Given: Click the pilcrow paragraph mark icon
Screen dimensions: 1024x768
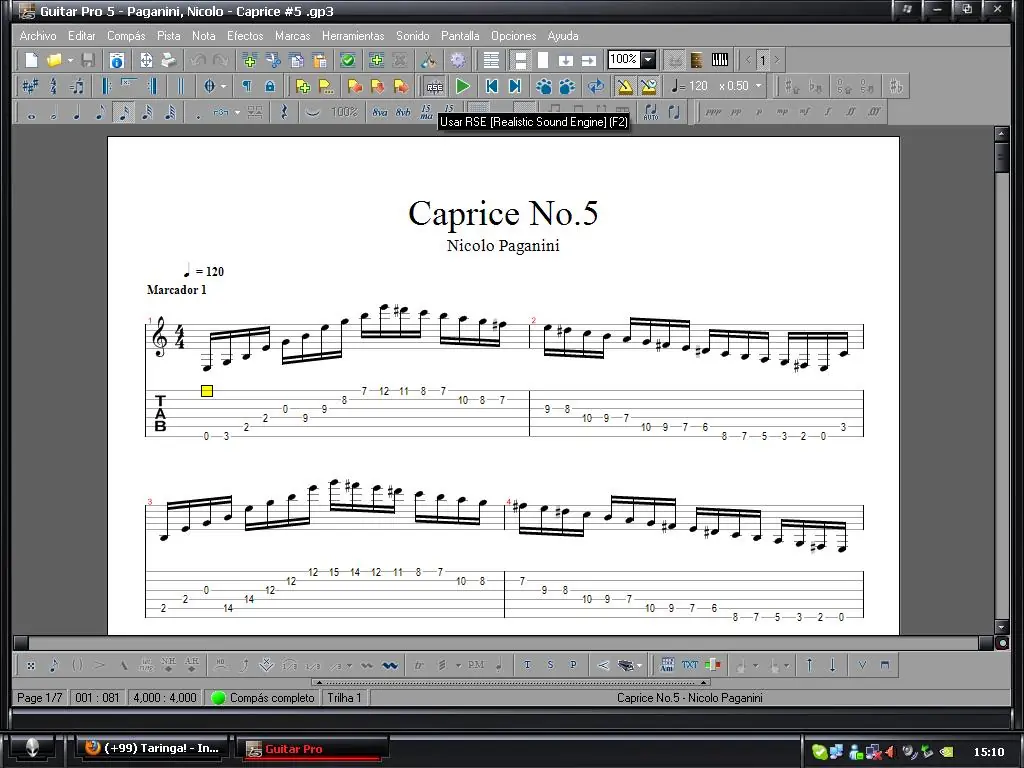Looking at the screenshot, I should click(247, 86).
